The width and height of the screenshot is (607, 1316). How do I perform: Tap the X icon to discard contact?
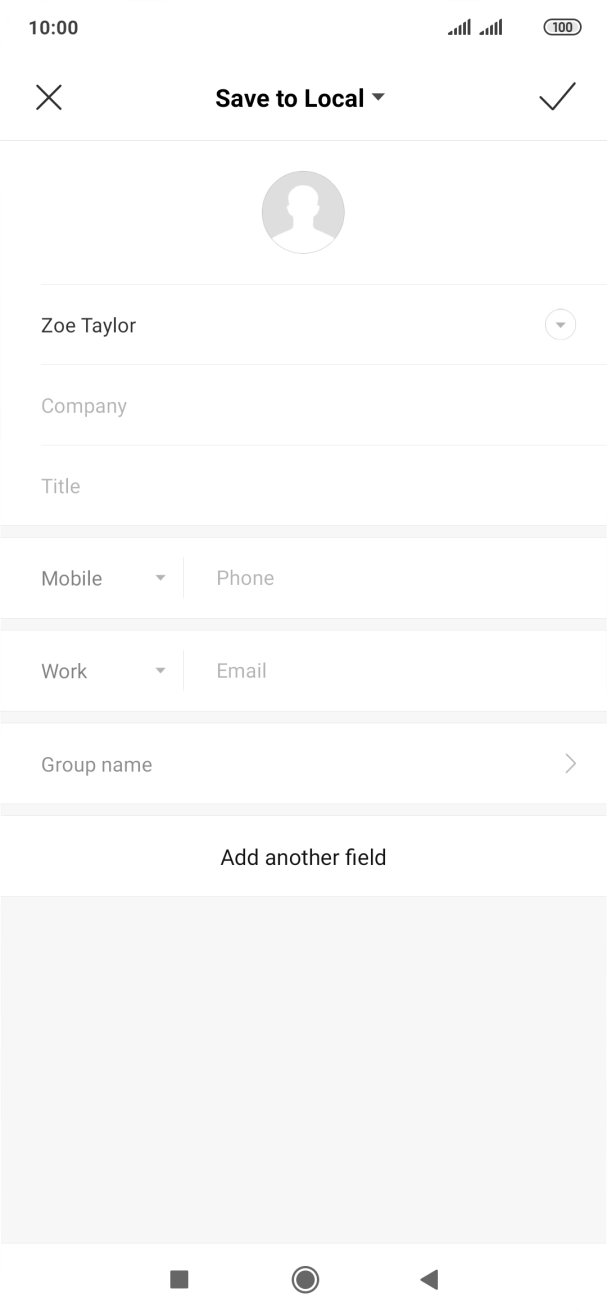49,97
